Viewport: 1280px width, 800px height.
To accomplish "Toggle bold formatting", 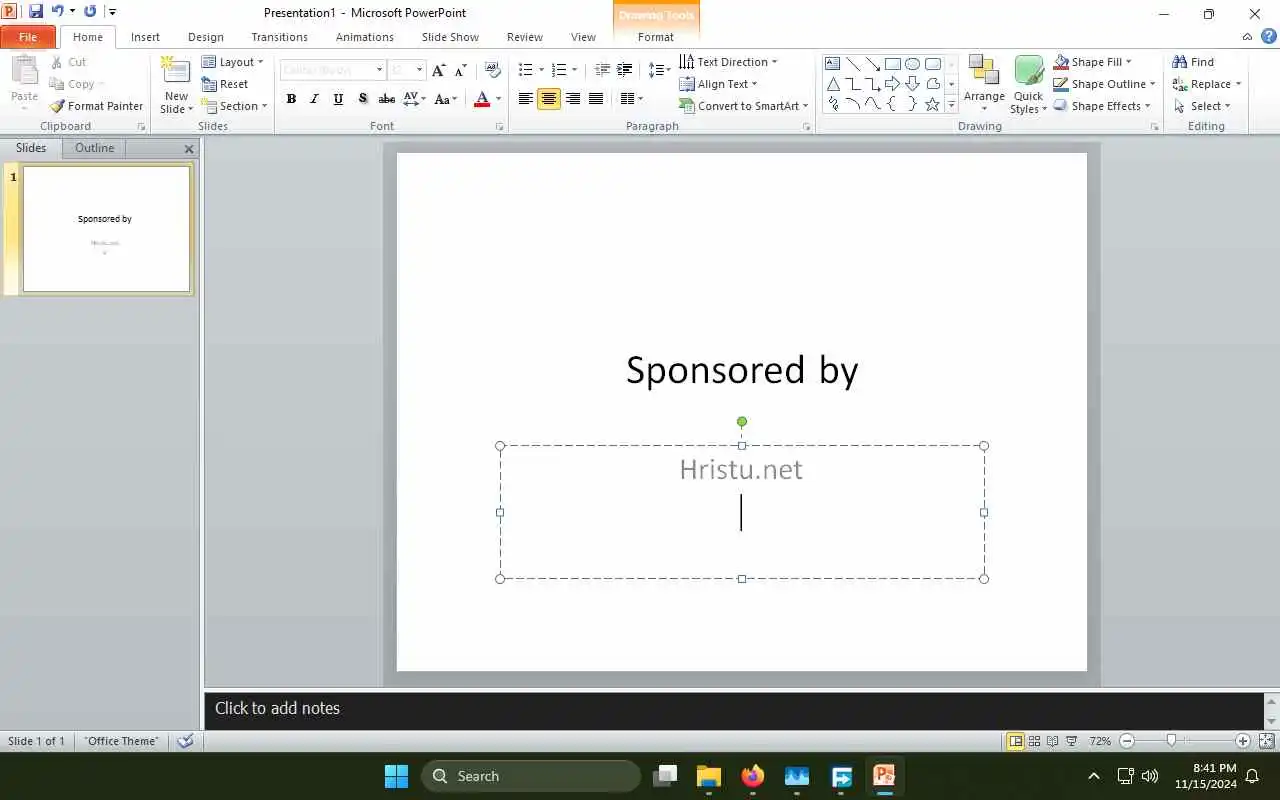I will click(x=291, y=99).
